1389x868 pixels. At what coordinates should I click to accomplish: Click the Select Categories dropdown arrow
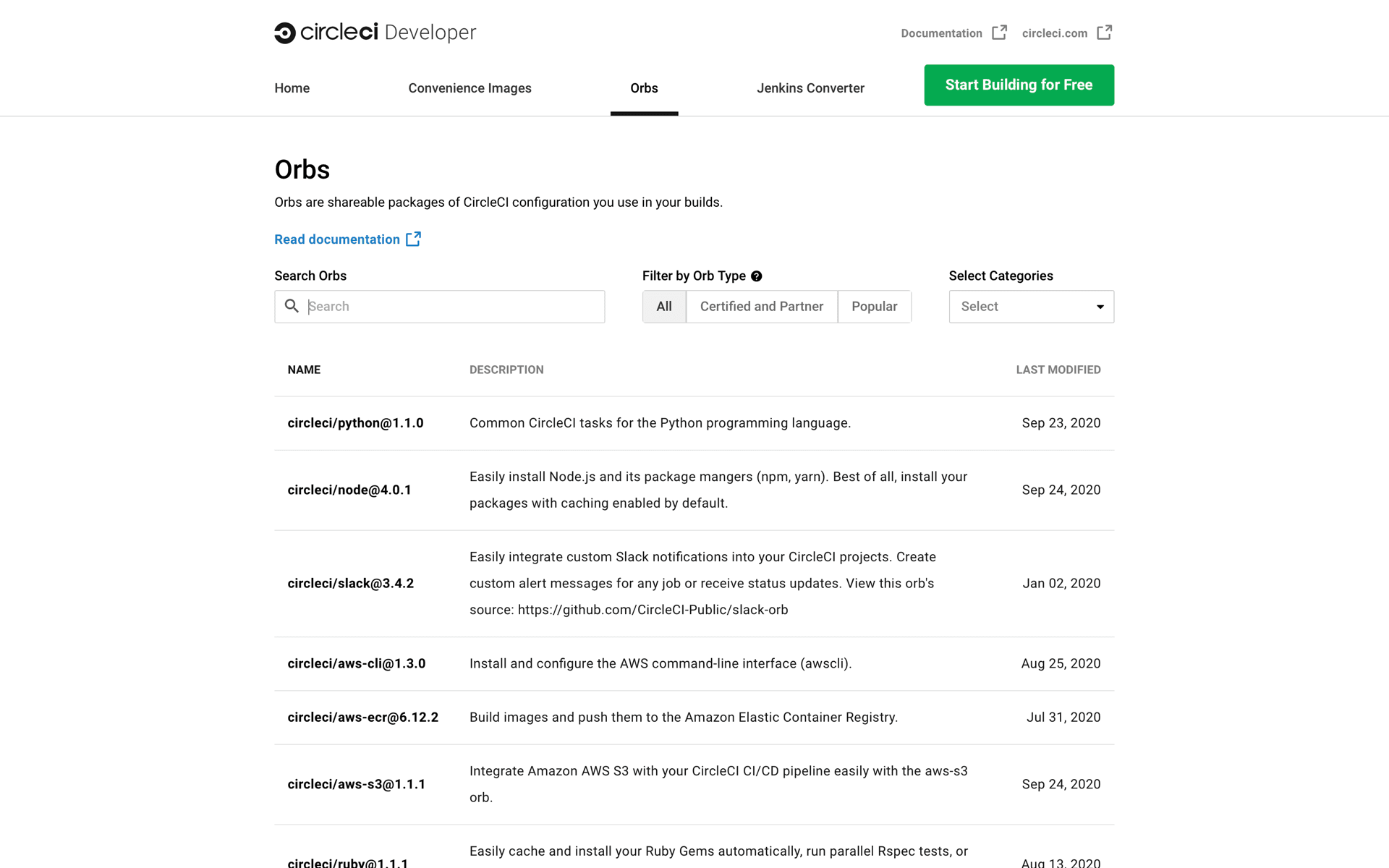[x=1100, y=307]
